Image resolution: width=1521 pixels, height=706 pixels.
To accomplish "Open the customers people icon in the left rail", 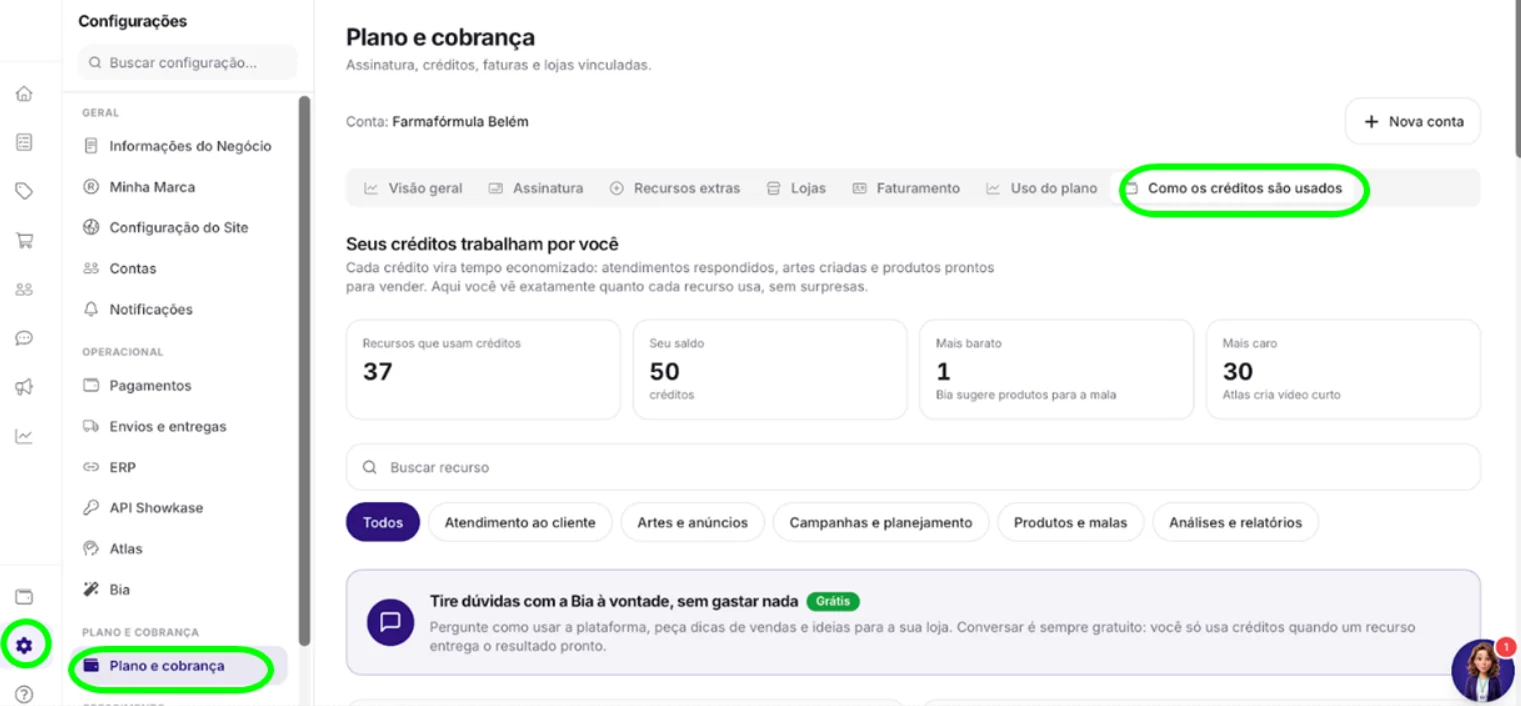I will click(24, 289).
